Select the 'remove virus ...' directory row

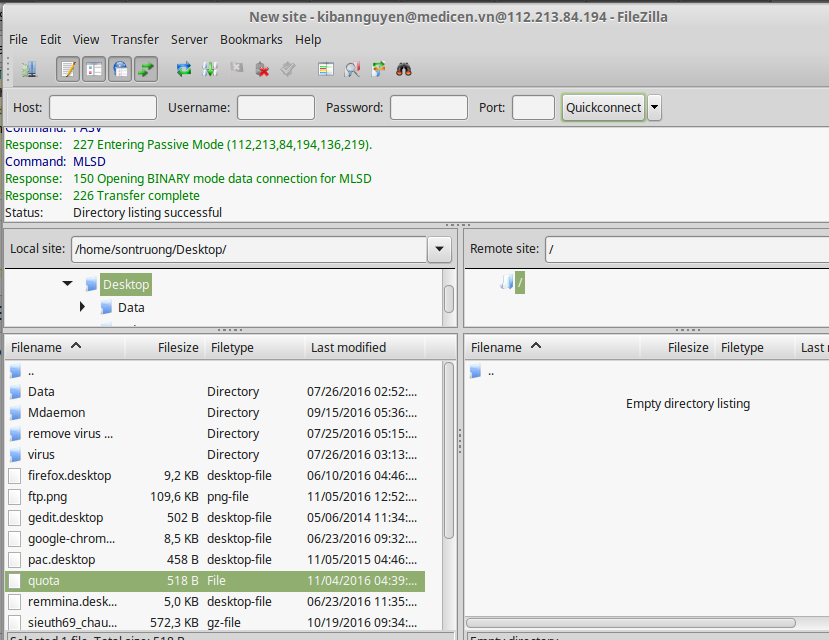coord(215,433)
